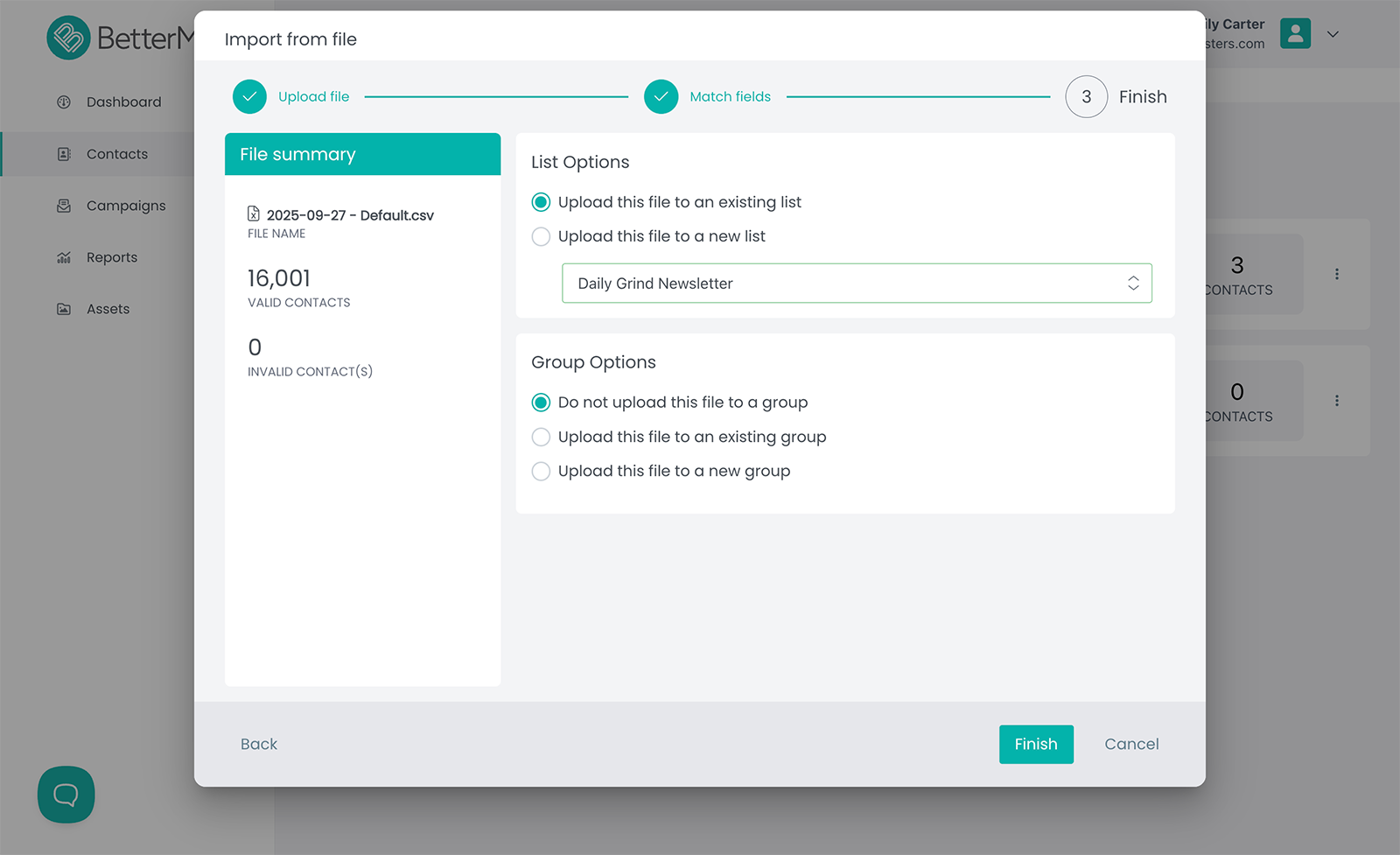Cancel the file import
Image resolution: width=1400 pixels, height=855 pixels.
click(x=1131, y=745)
